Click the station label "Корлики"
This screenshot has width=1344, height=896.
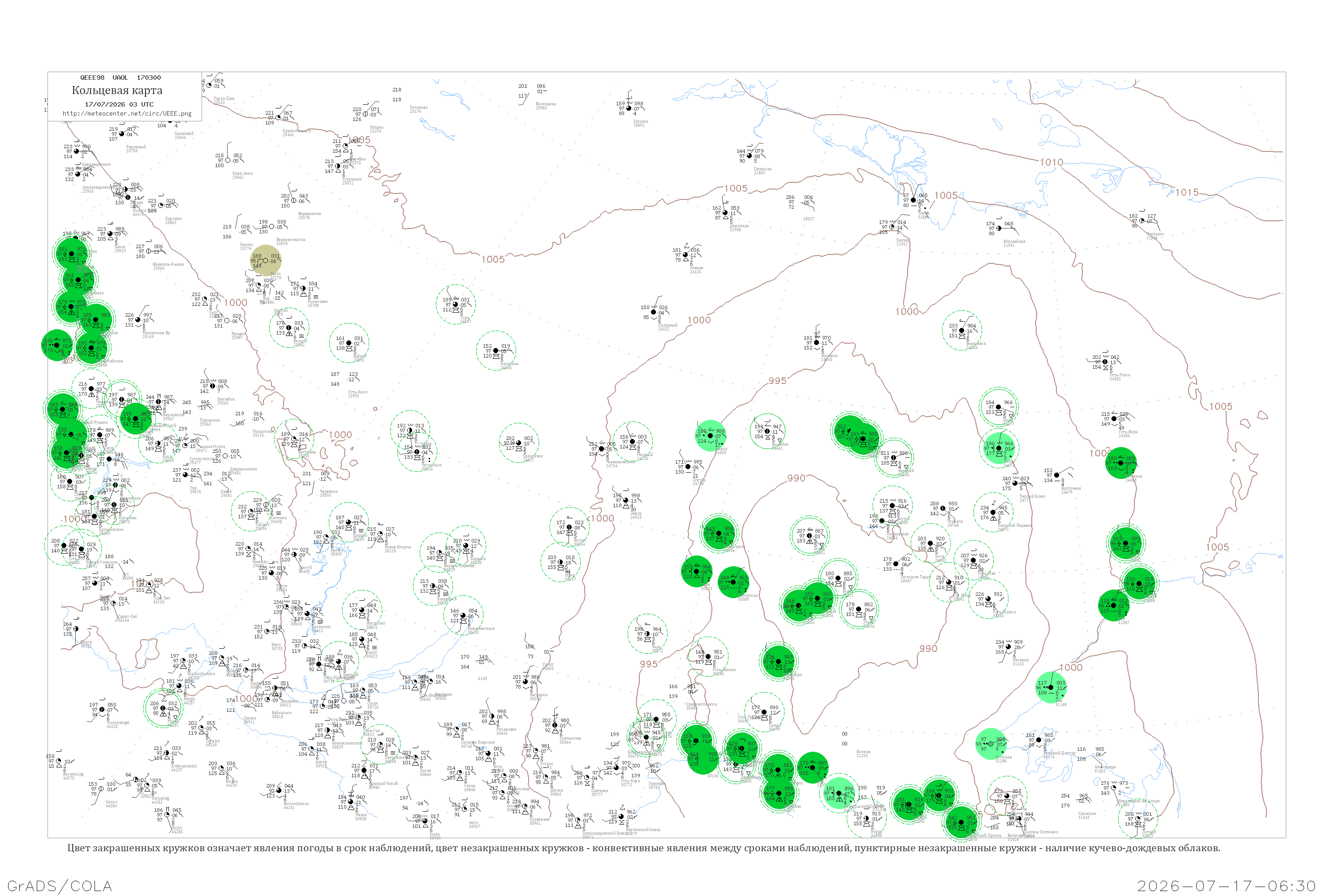173,219
